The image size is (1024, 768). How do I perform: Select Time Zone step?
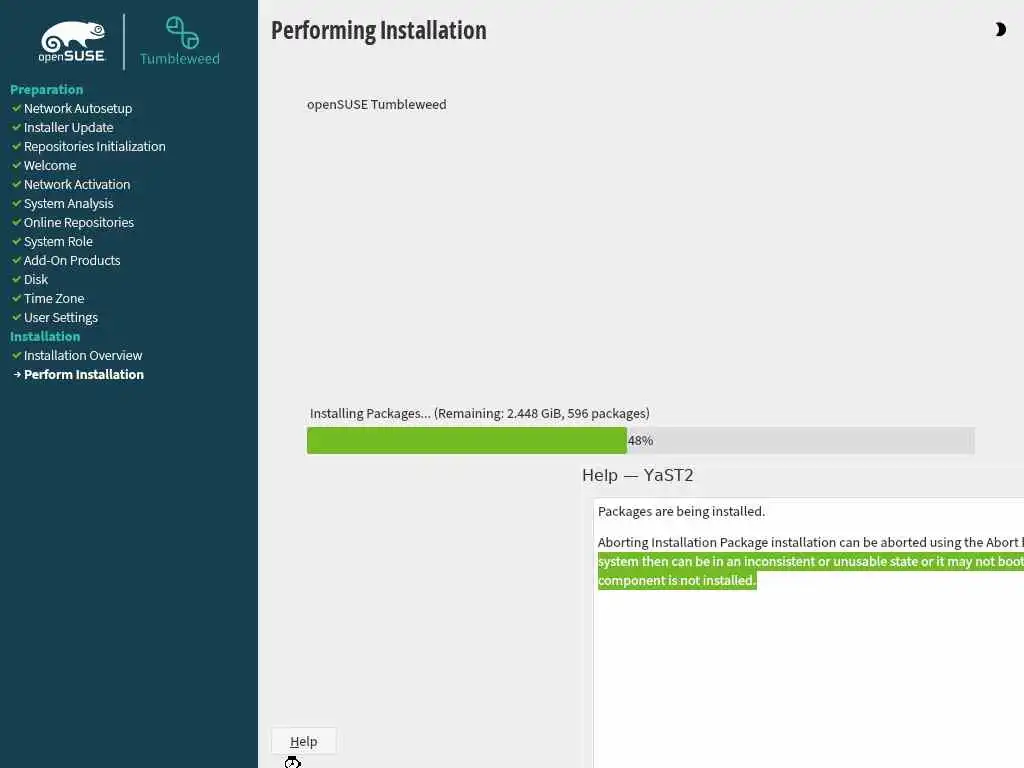pyautogui.click(x=54, y=298)
